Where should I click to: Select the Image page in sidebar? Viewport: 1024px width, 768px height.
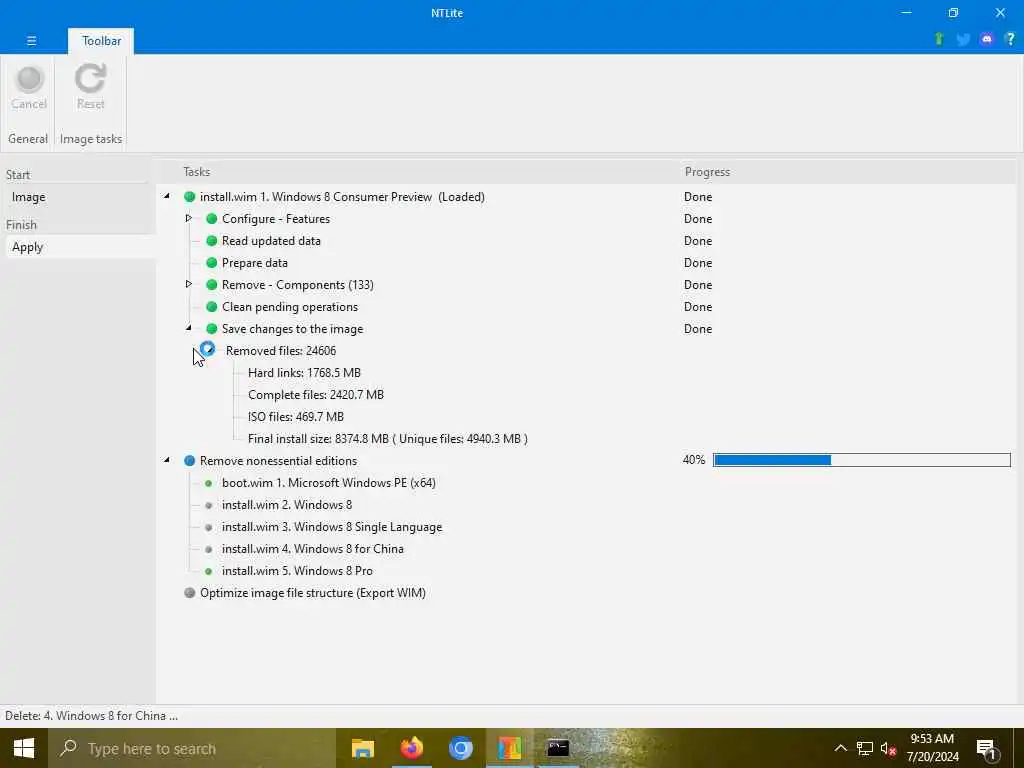80,197
